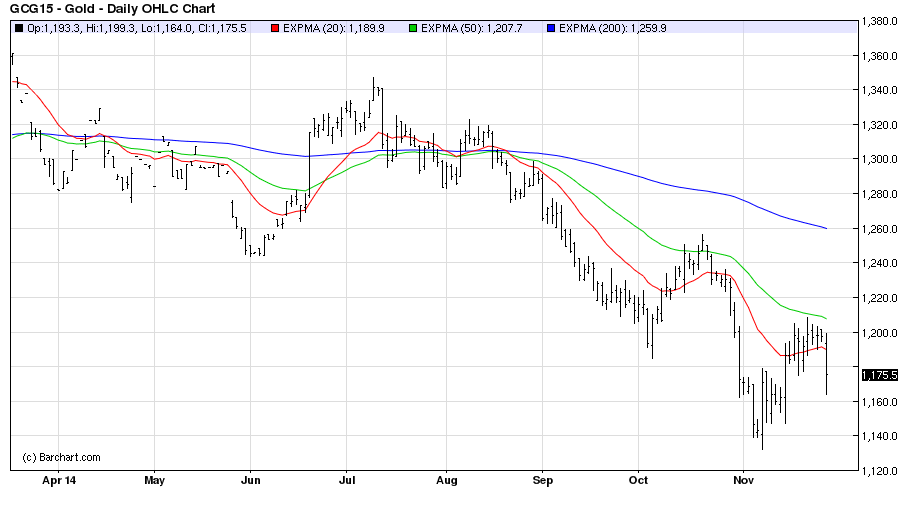900x511 pixels.
Task: Click the 1,340.0 price axis label
Action: (x=879, y=90)
